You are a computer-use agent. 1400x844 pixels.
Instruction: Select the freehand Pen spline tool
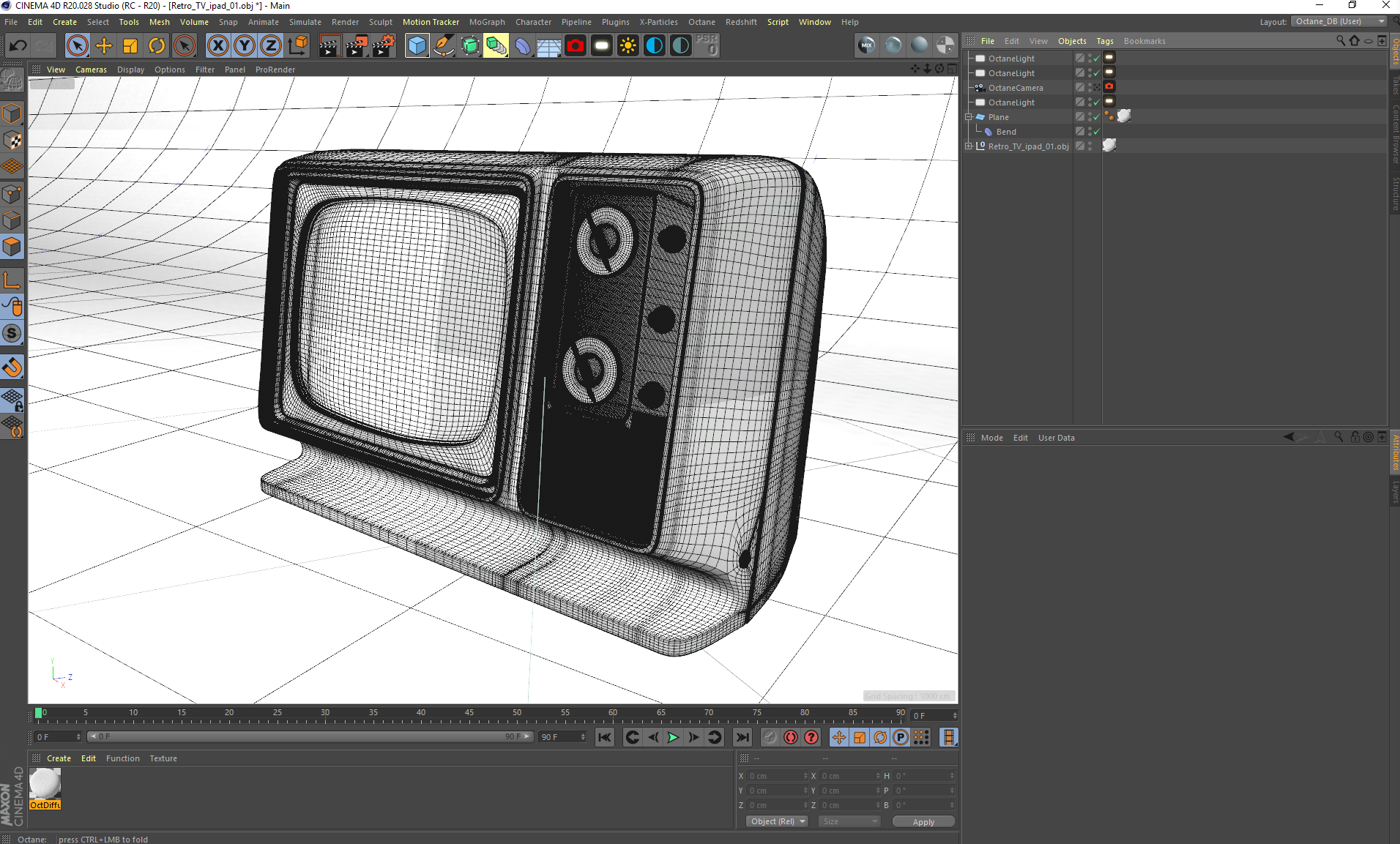coord(443,45)
